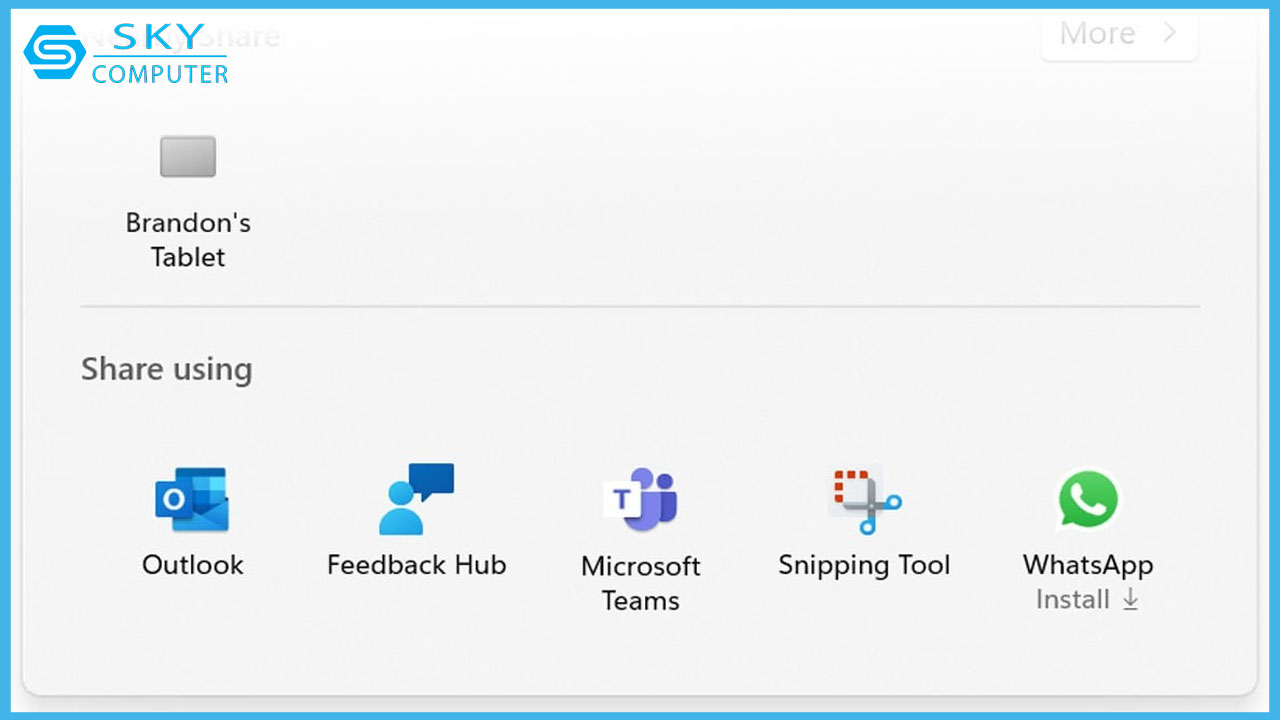Image resolution: width=1280 pixels, height=720 pixels.
Task: Select the Feedback Hub icon
Action: [x=416, y=499]
